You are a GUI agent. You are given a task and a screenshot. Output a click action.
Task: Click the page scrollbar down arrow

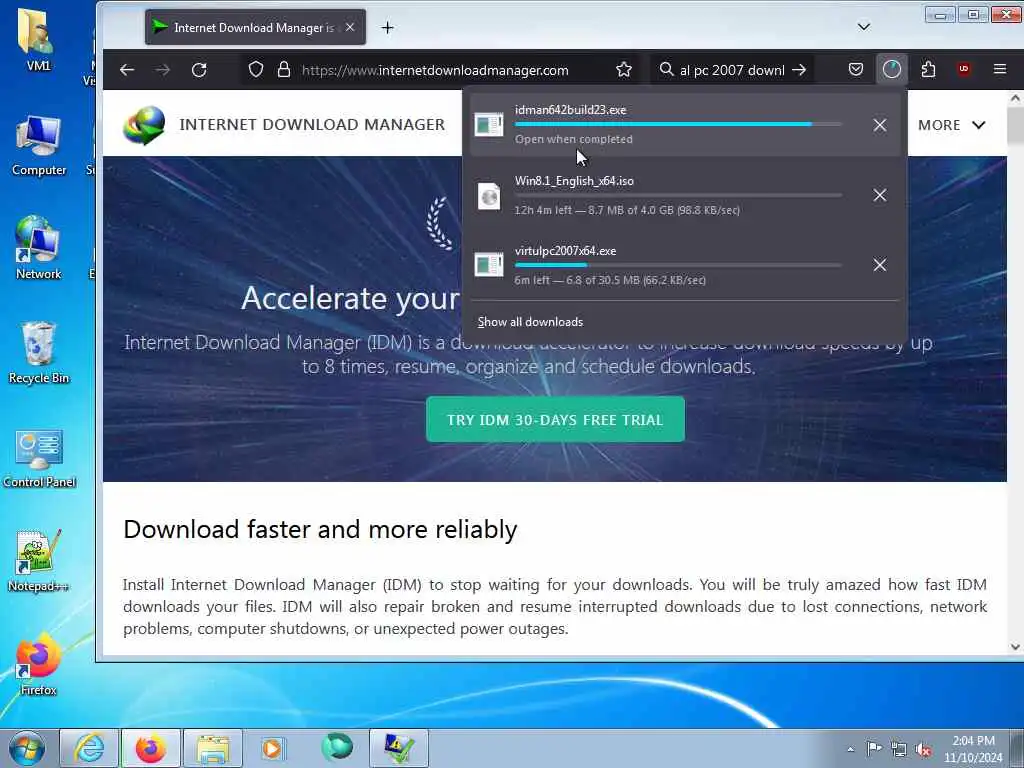tap(1015, 647)
